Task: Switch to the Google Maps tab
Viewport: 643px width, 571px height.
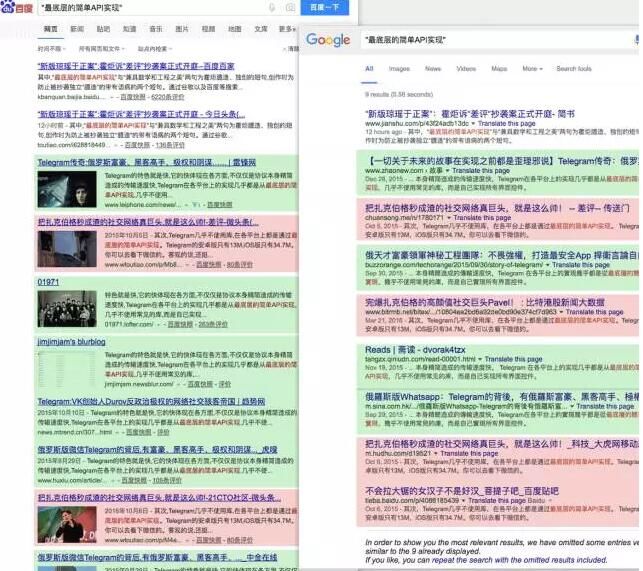Action: pos(499,69)
